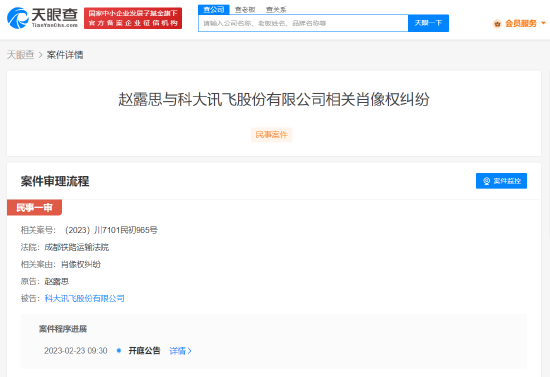Select the 民事一审 red tab label
This screenshot has height=377, width=550.
34,208
